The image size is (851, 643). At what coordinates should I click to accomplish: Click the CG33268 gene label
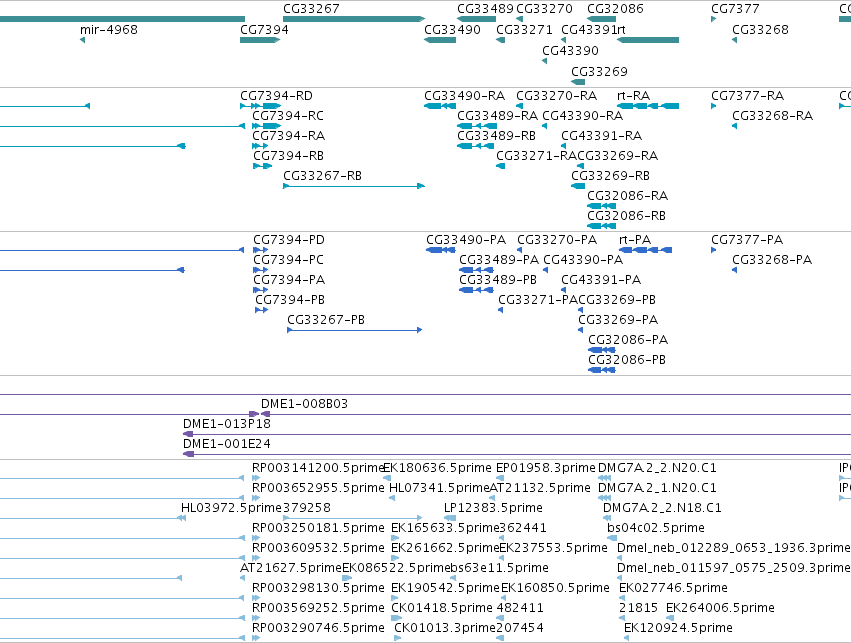[x=760, y=30]
